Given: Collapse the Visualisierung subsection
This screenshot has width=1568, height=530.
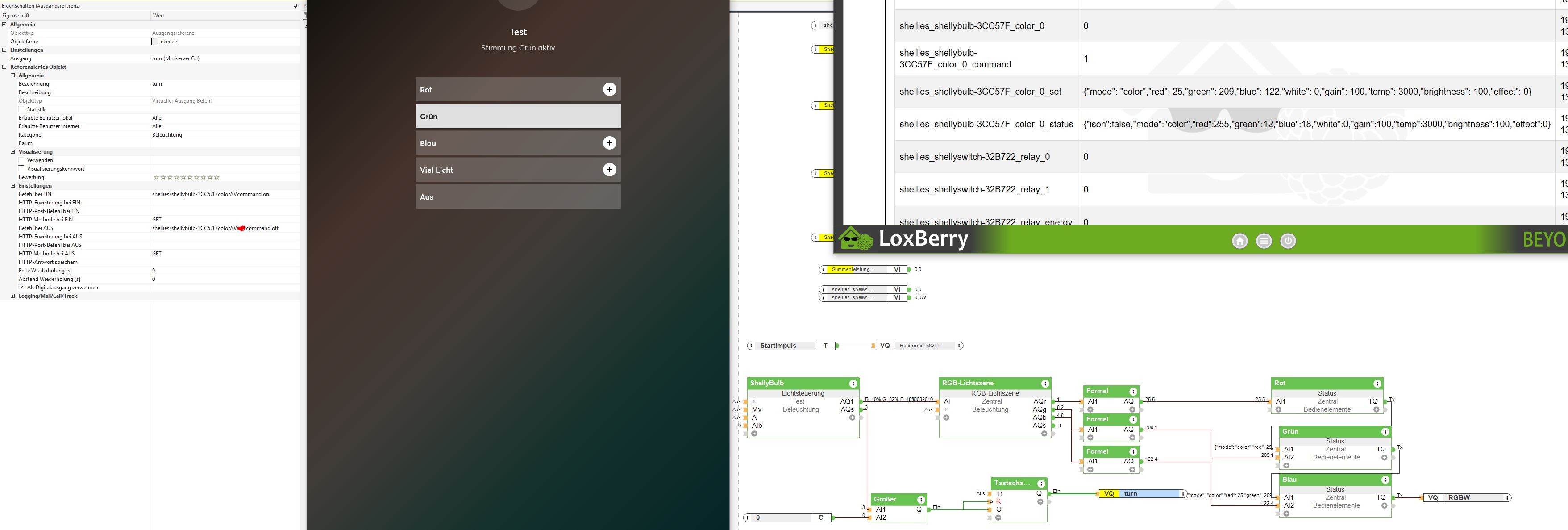Looking at the screenshot, I should pyautogui.click(x=13, y=152).
